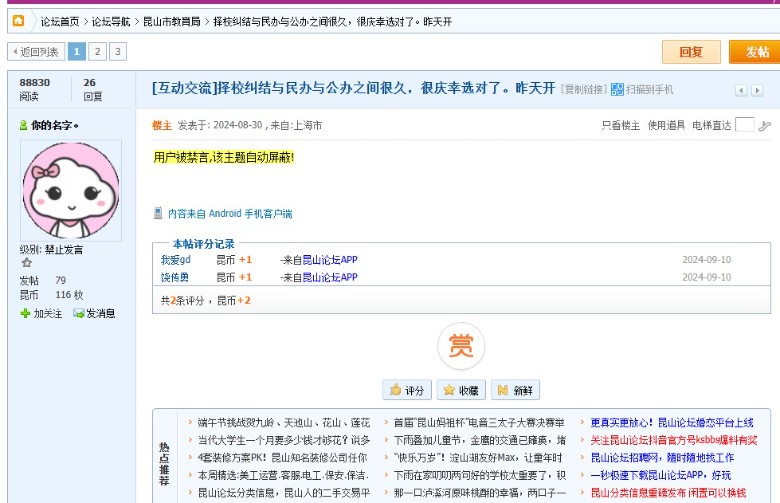Click the 收藏 star favorite button
This screenshot has height=503, width=780.
tap(461, 390)
